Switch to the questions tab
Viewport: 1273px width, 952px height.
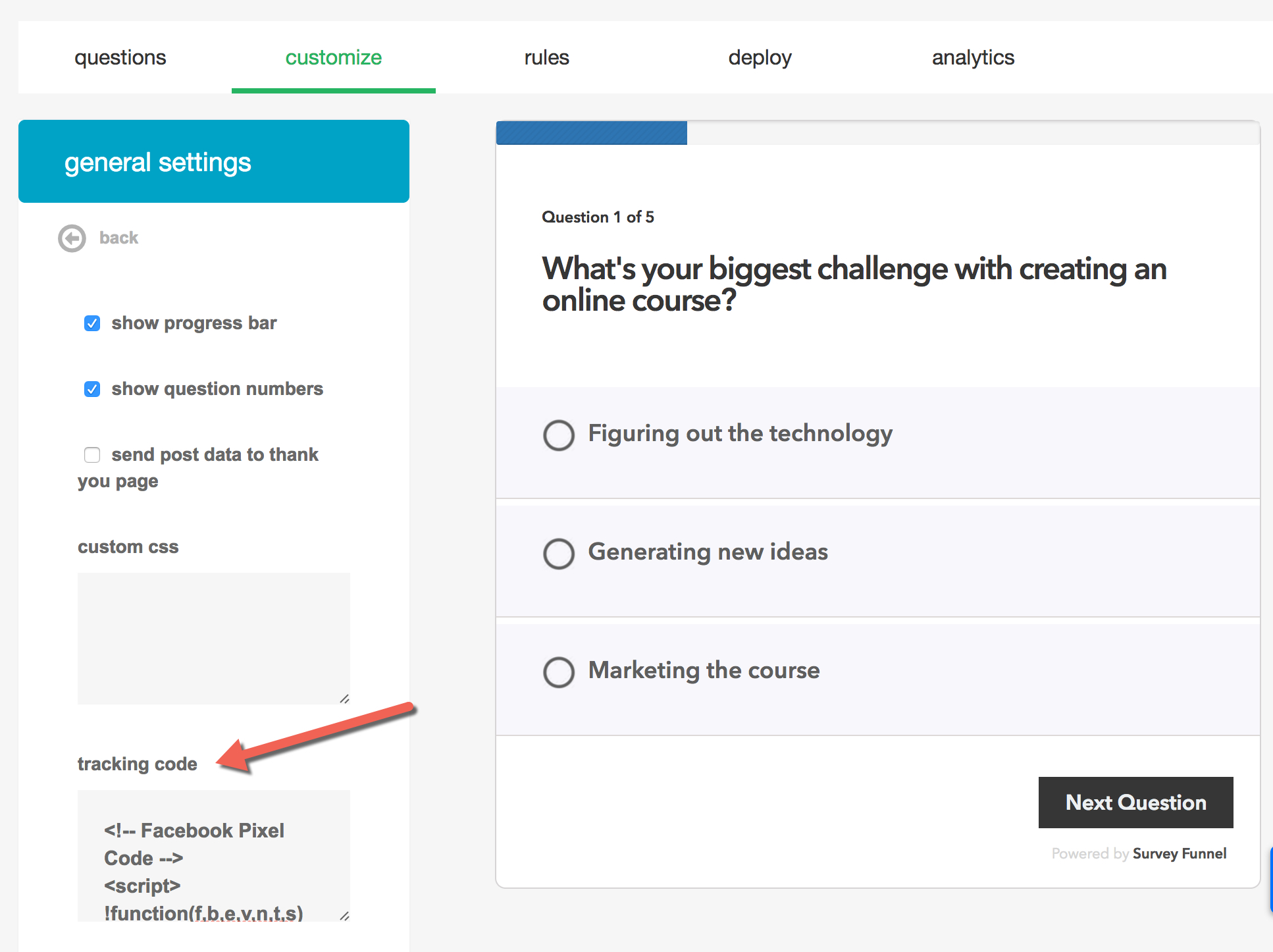(120, 58)
